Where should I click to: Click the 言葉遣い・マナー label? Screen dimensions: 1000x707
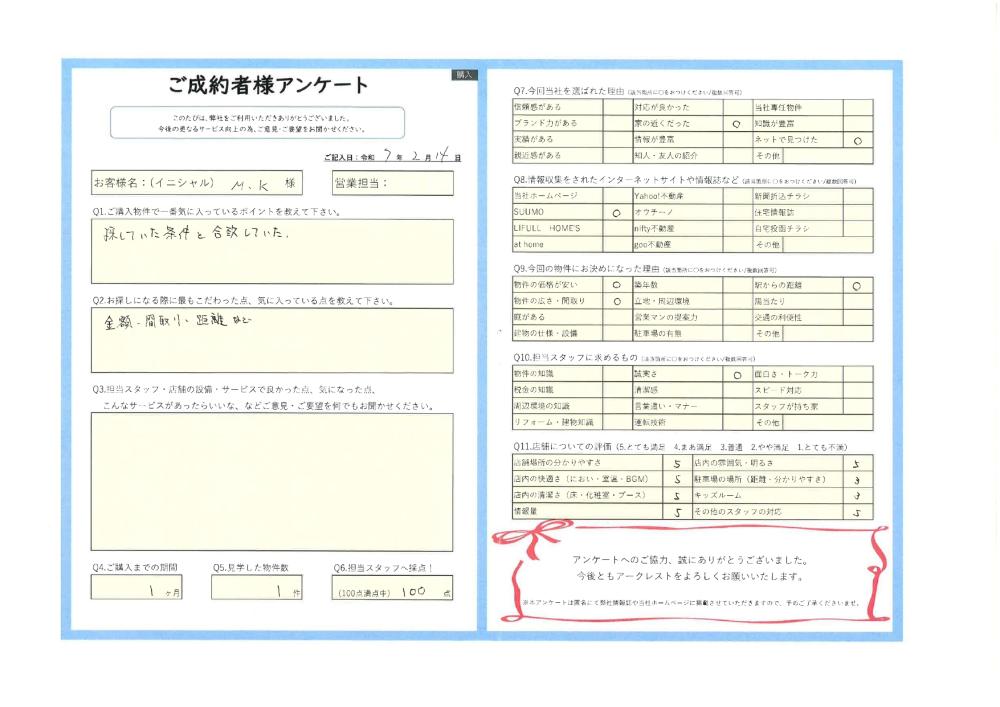click(x=666, y=406)
